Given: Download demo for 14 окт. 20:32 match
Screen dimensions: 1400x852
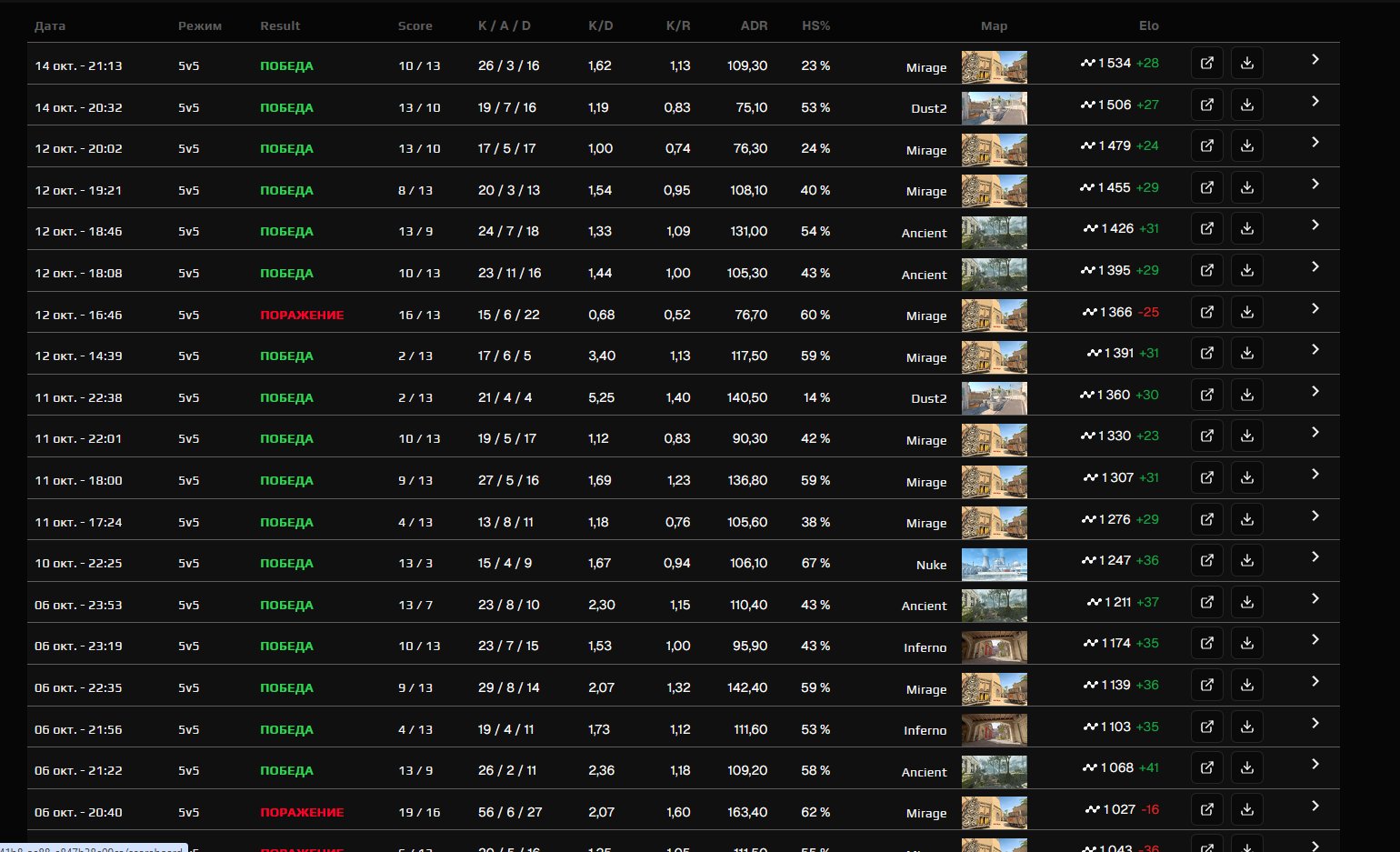Looking at the screenshot, I should (x=1246, y=105).
